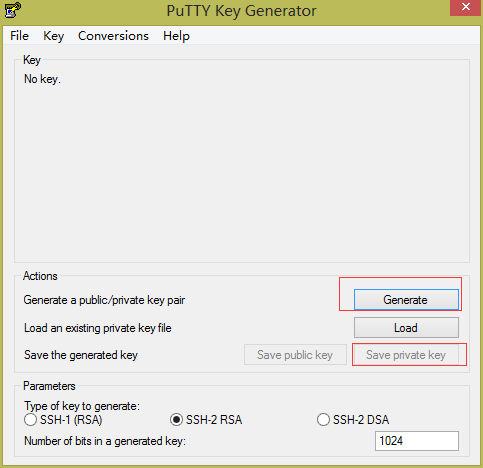Click the number of bits field showing 1024
This screenshot has height=468, width=483.
tap(417, 441)
